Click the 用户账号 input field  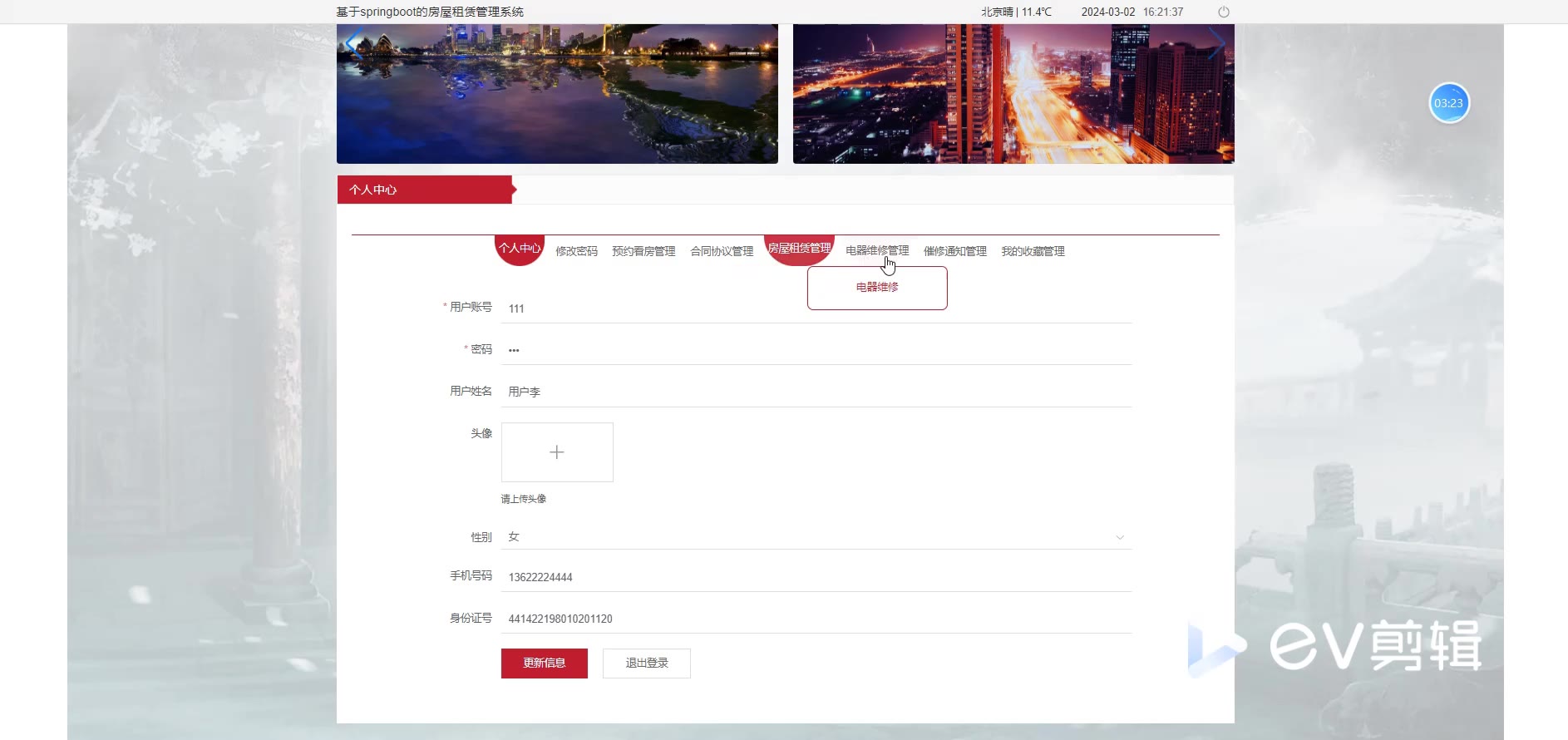[x=816, y=308]
